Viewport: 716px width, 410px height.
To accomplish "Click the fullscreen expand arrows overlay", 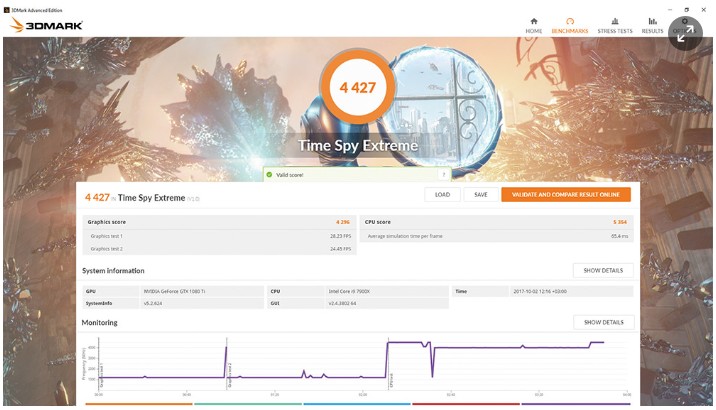I will [685, 33].
